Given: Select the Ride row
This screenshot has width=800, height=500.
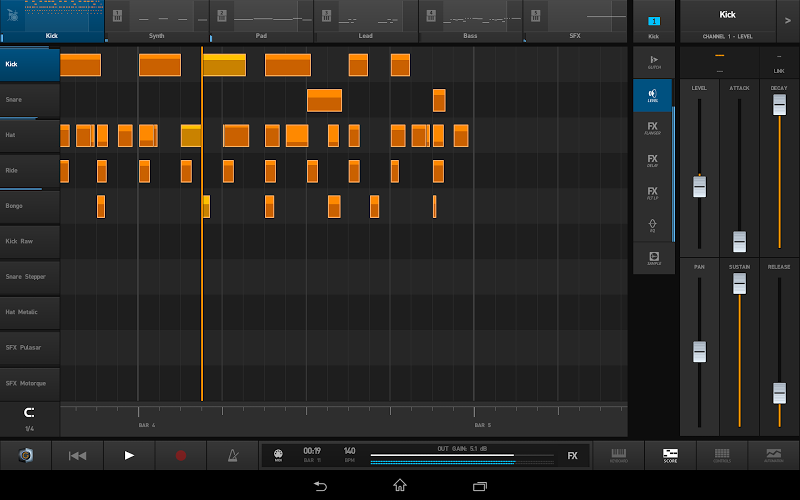Looking at the screenshot, I should [x=30, y=170].
